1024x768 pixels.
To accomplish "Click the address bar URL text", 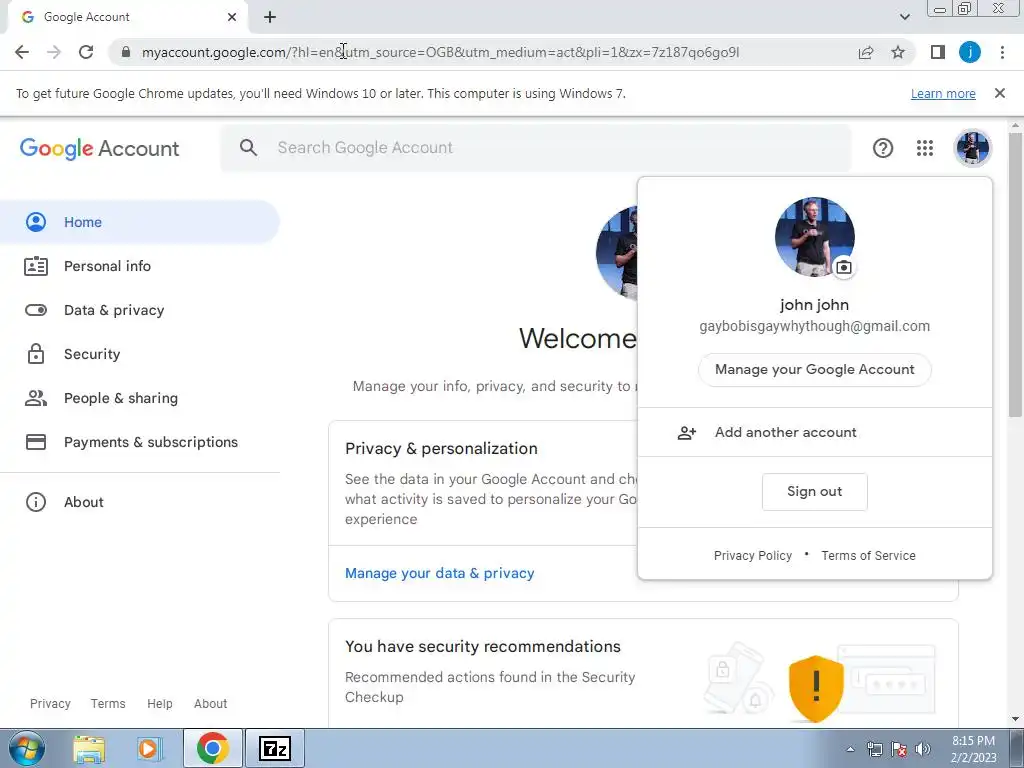I will pos(441,52).
